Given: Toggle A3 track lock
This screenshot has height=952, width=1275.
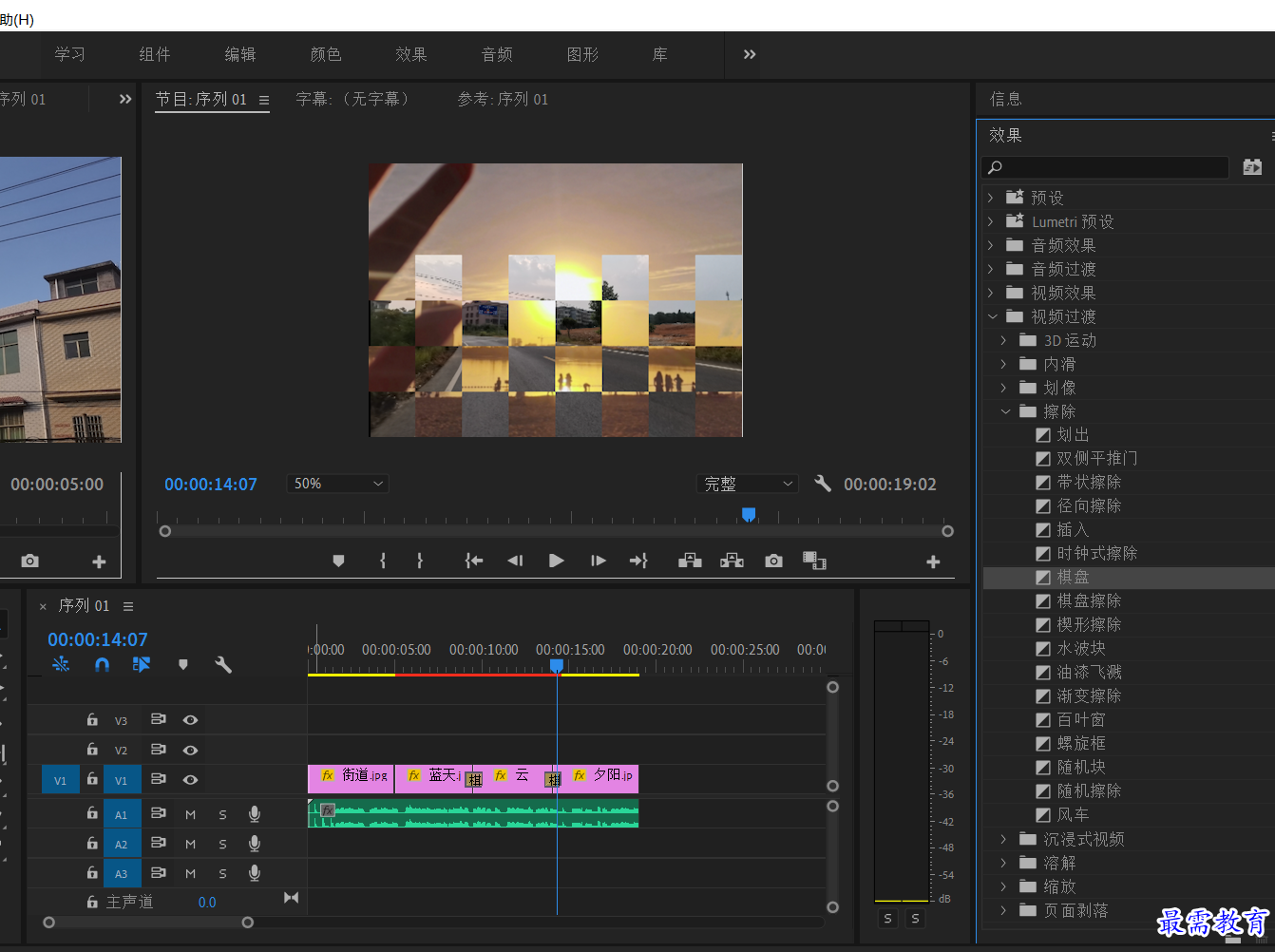Looking at the screenshot, I should coord(92,872).
